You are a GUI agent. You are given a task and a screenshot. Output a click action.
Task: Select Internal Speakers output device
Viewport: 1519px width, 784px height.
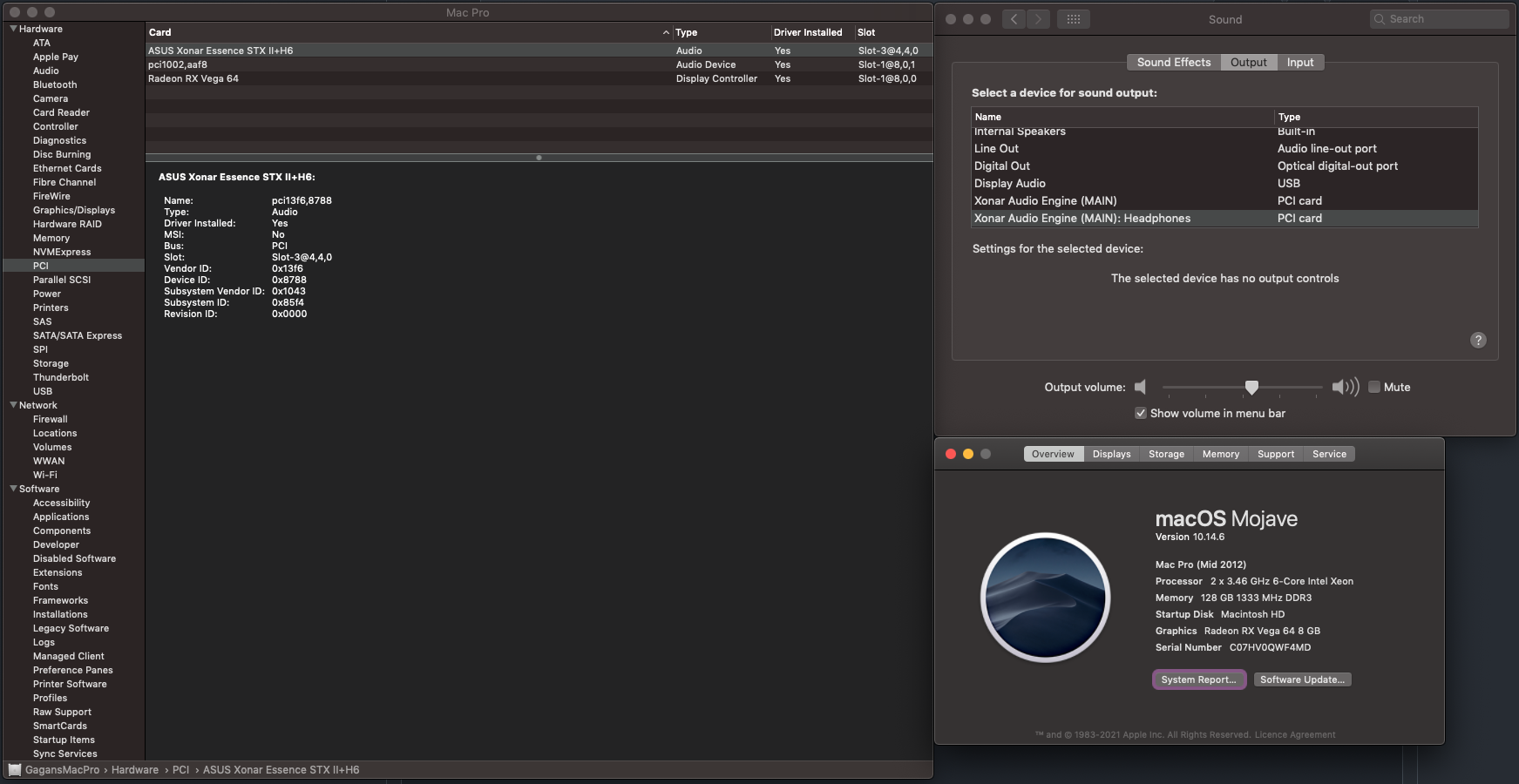point(1224,132)
